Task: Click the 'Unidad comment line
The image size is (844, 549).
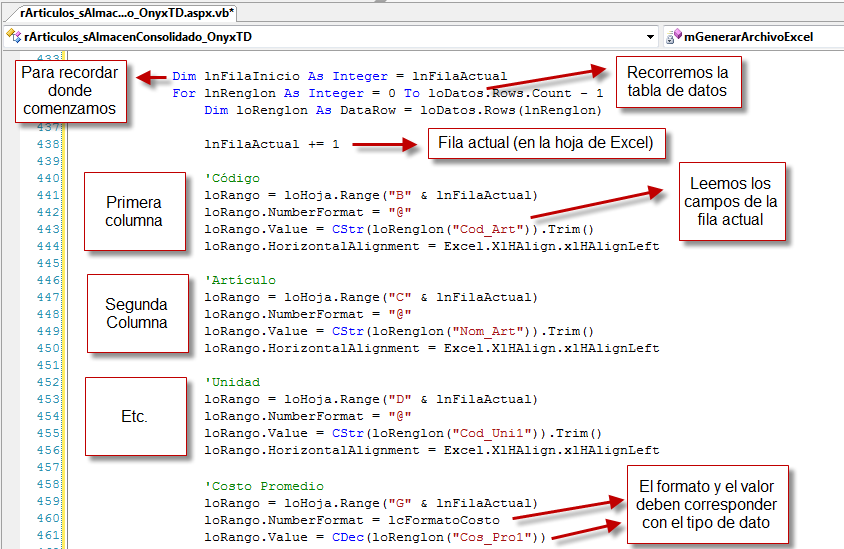Action: coord(232,382)
